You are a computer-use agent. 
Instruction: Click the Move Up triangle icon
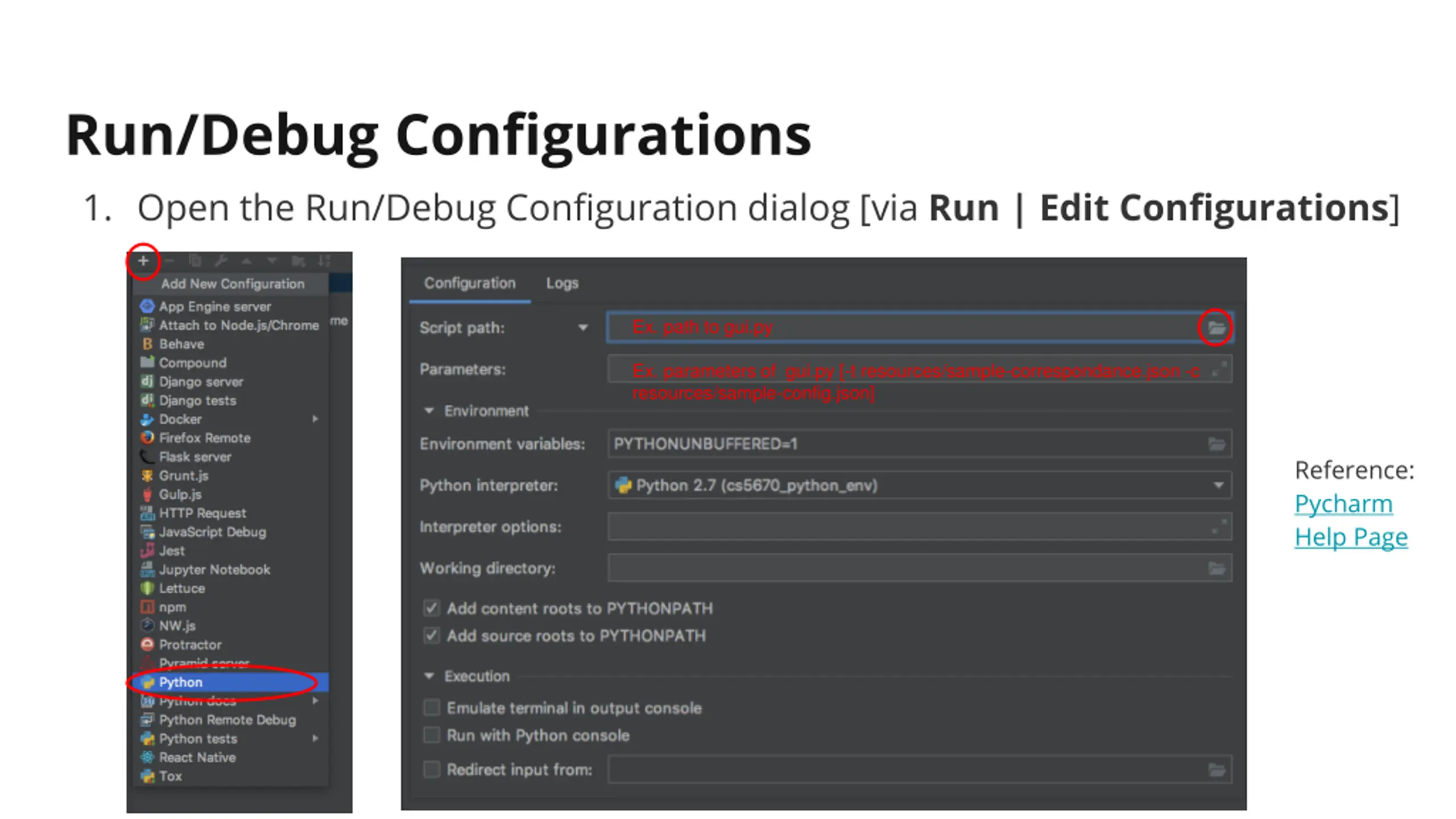pos(247,261)
